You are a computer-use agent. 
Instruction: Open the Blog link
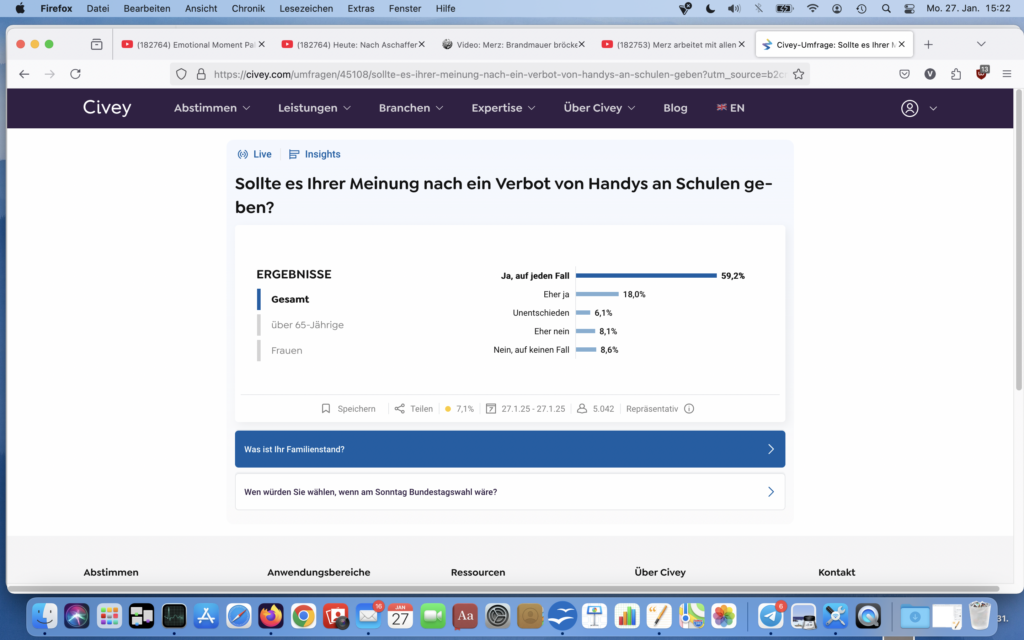(x=675, y=108)
